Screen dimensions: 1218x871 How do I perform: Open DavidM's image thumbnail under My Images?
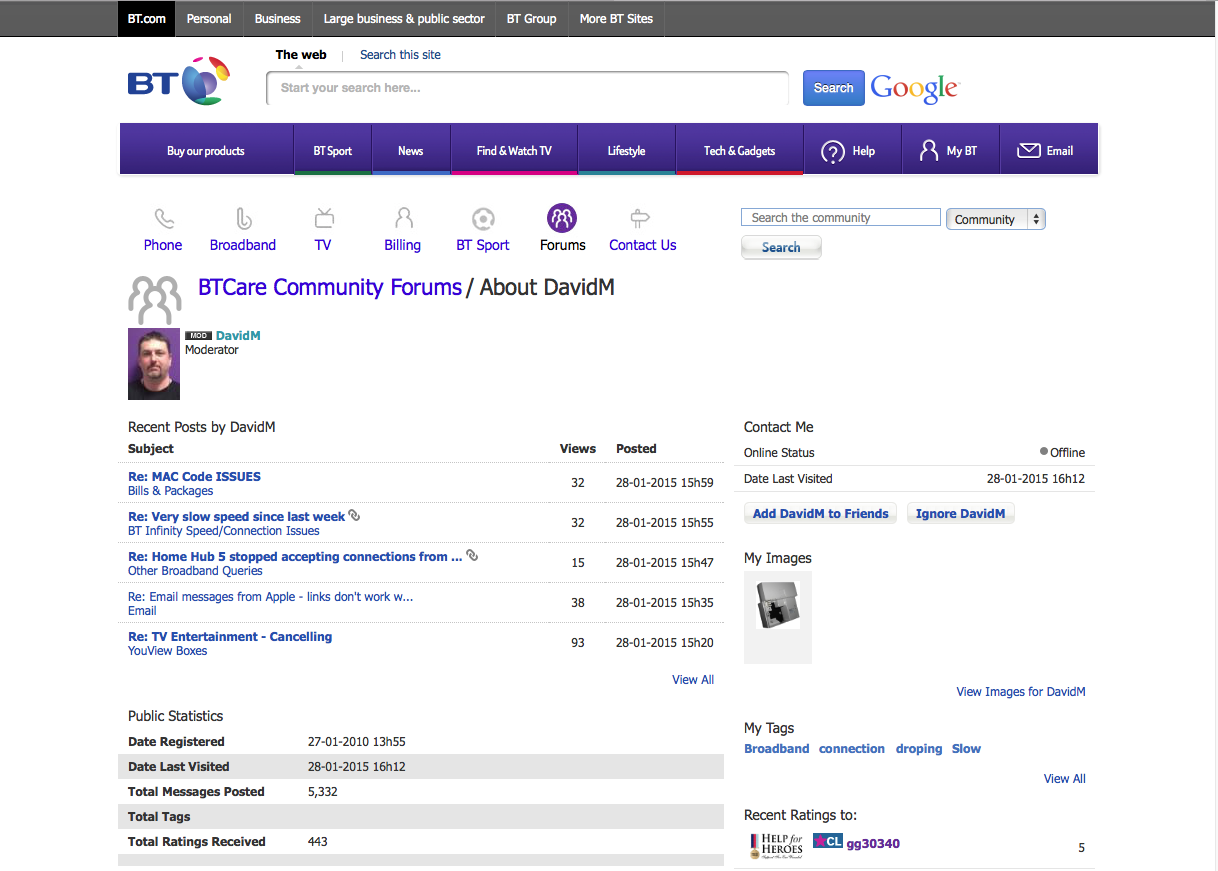778,606
